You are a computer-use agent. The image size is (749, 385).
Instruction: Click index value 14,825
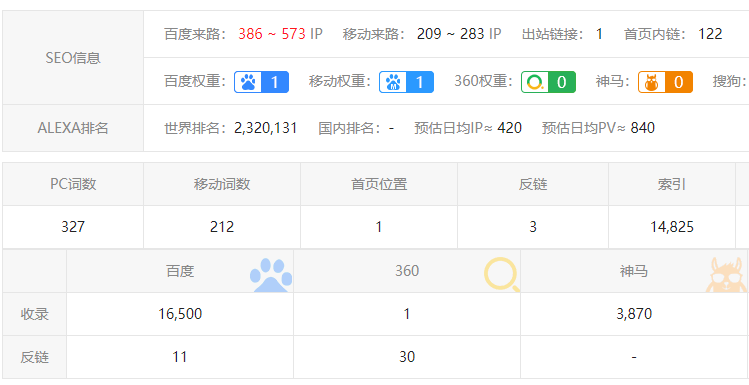point(672,226)
